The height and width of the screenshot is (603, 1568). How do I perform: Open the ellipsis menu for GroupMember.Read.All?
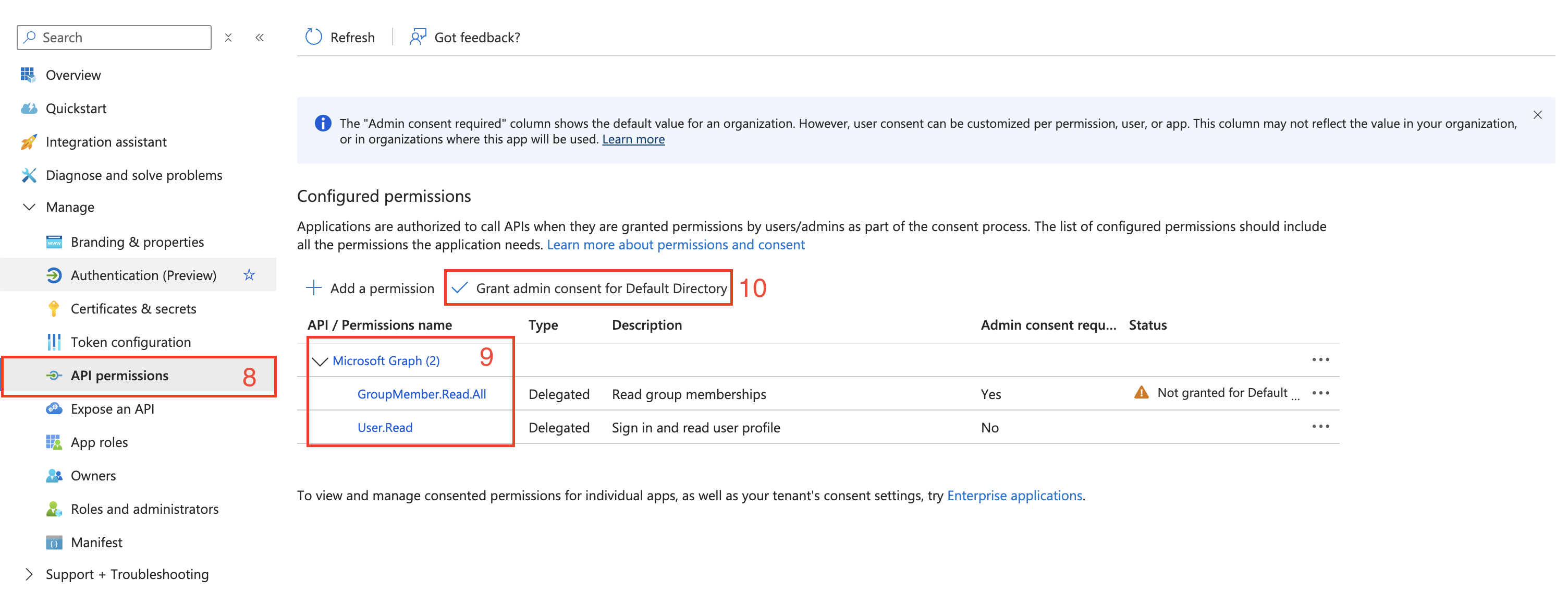1321,393
